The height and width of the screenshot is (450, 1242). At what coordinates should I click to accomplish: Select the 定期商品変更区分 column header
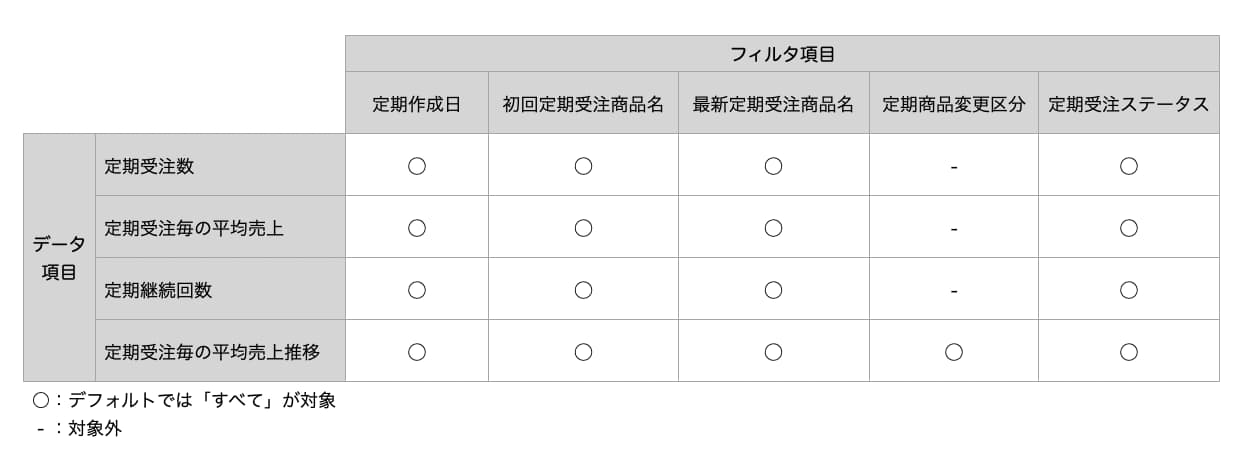pyautogui.click(x=954, y=103)
